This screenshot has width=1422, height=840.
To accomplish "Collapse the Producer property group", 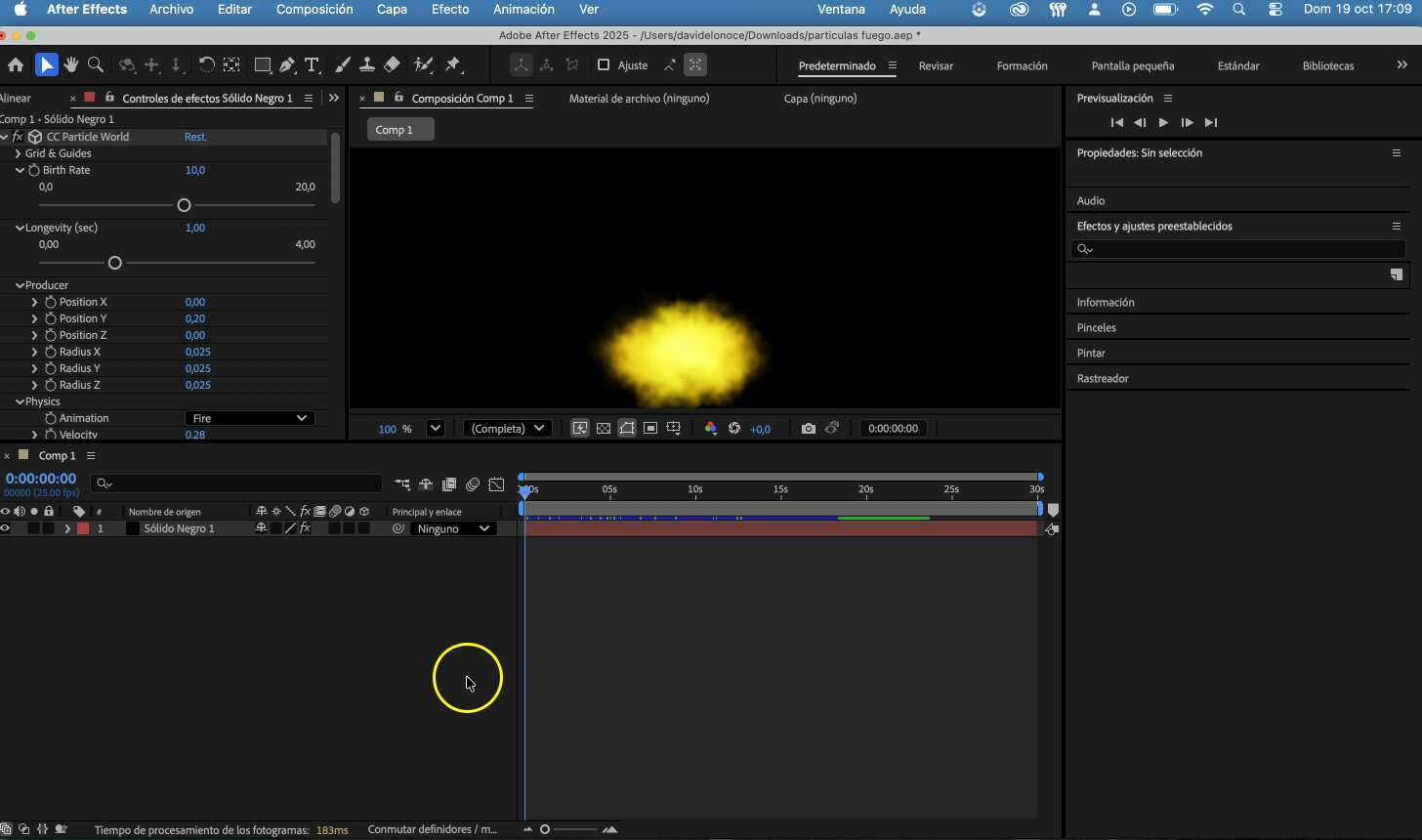I will [x=20, y=285].
